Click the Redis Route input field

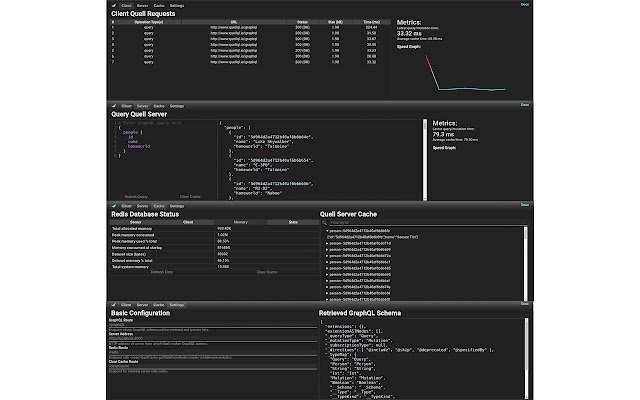[213, 352]
